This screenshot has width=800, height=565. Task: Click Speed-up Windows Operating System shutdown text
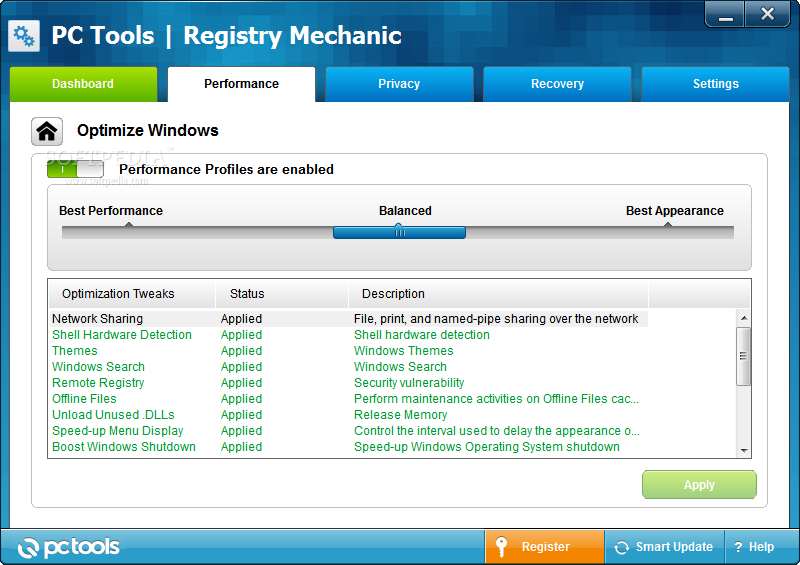point(487,447)
